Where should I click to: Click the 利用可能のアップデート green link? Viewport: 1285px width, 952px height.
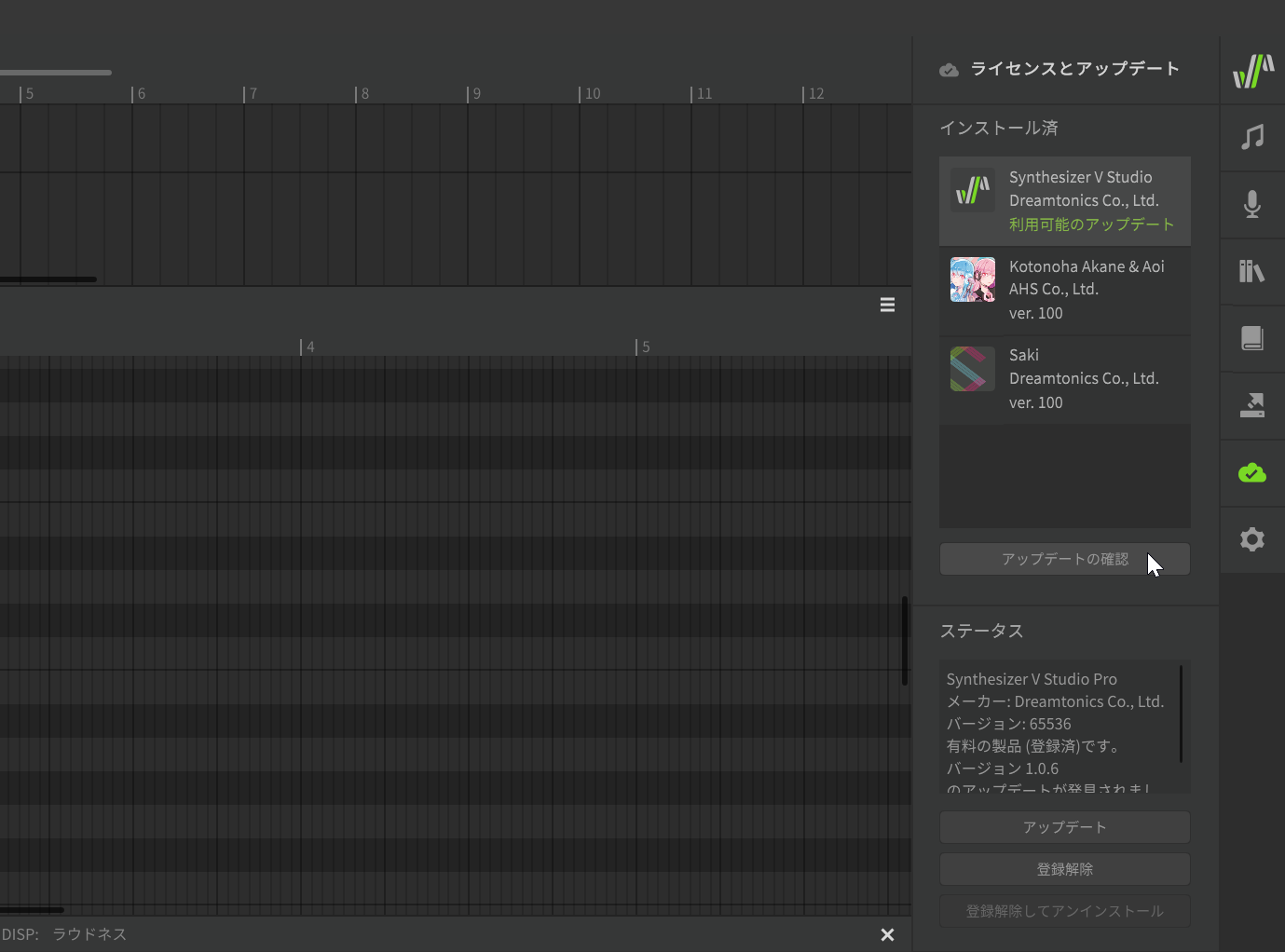[1091, 224]
